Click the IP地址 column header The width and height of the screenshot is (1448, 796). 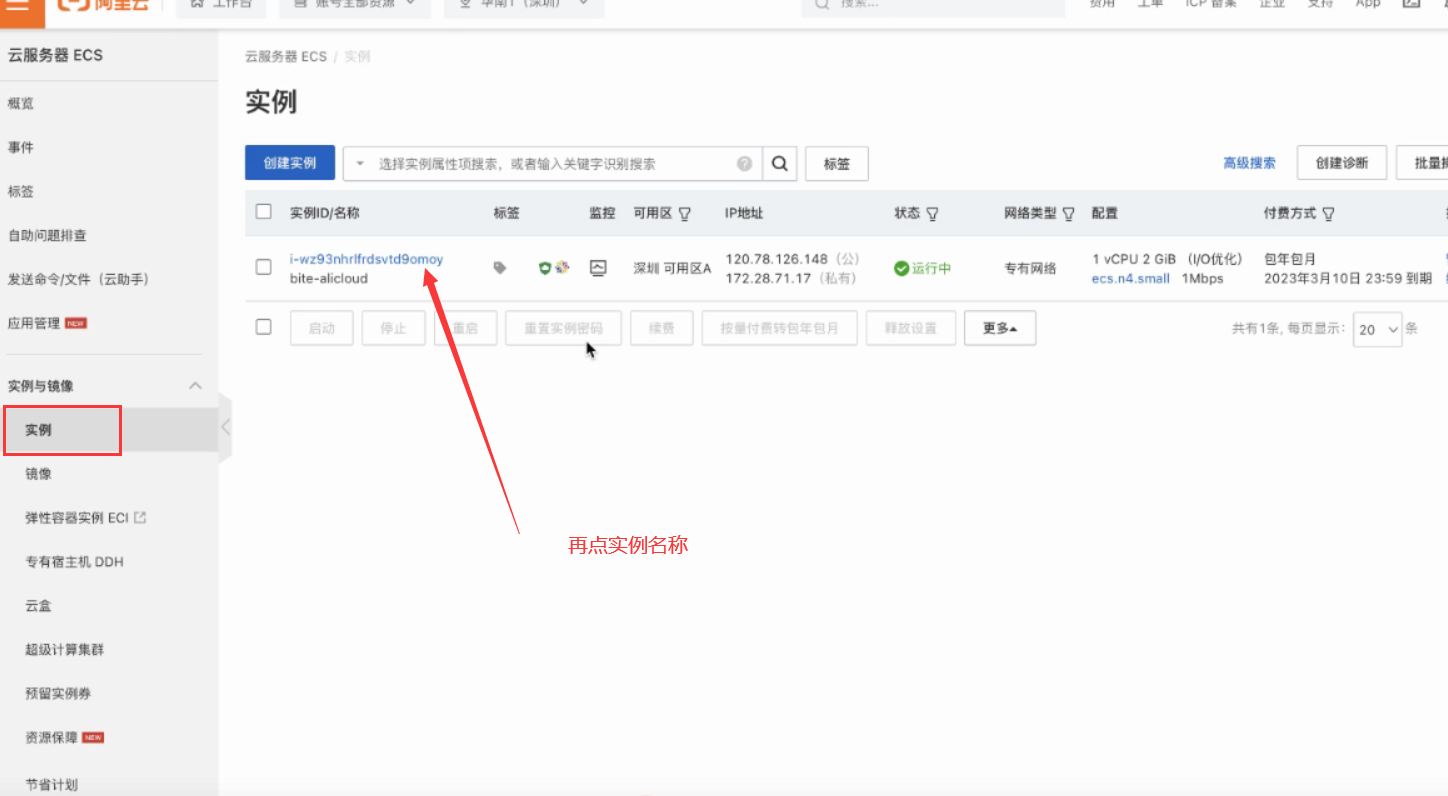[x=744, y=213]
